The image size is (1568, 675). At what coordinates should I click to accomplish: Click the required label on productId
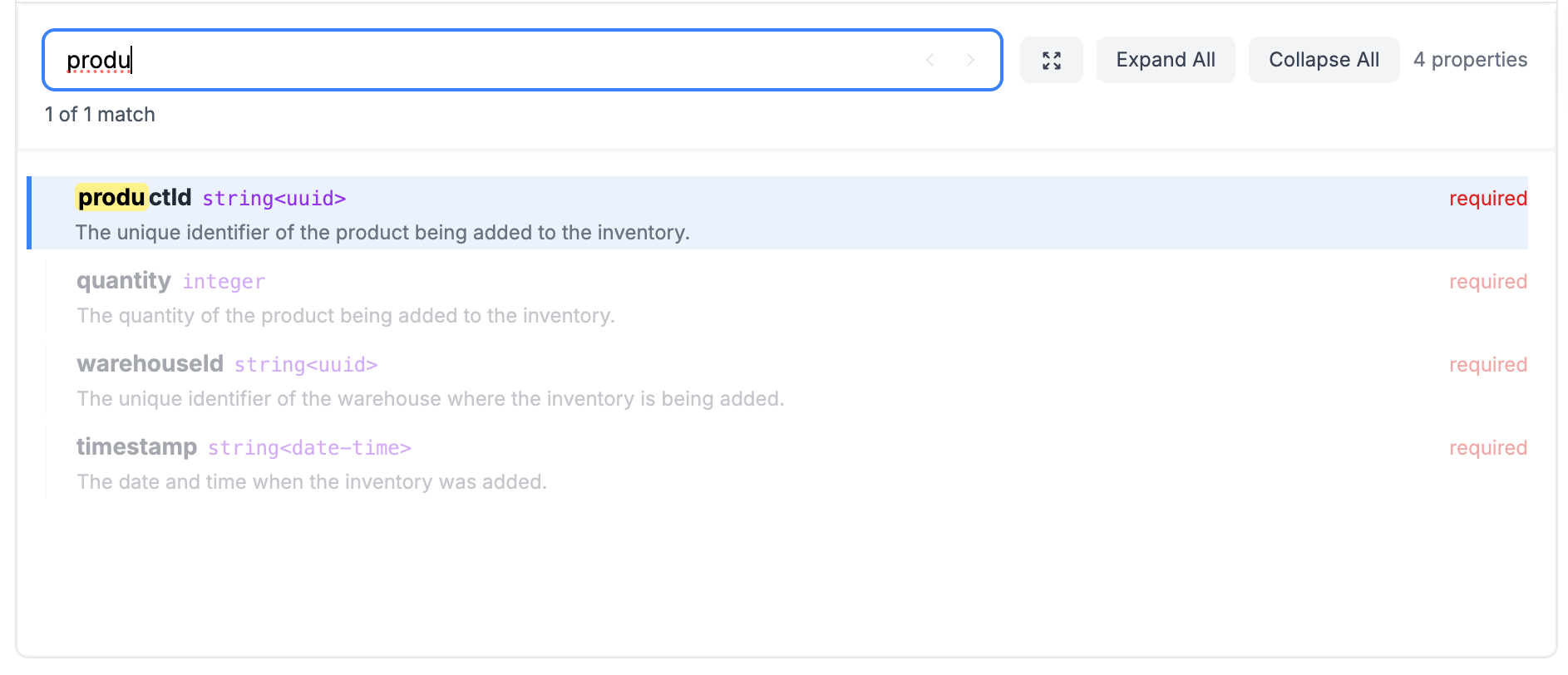[1487, 199]
